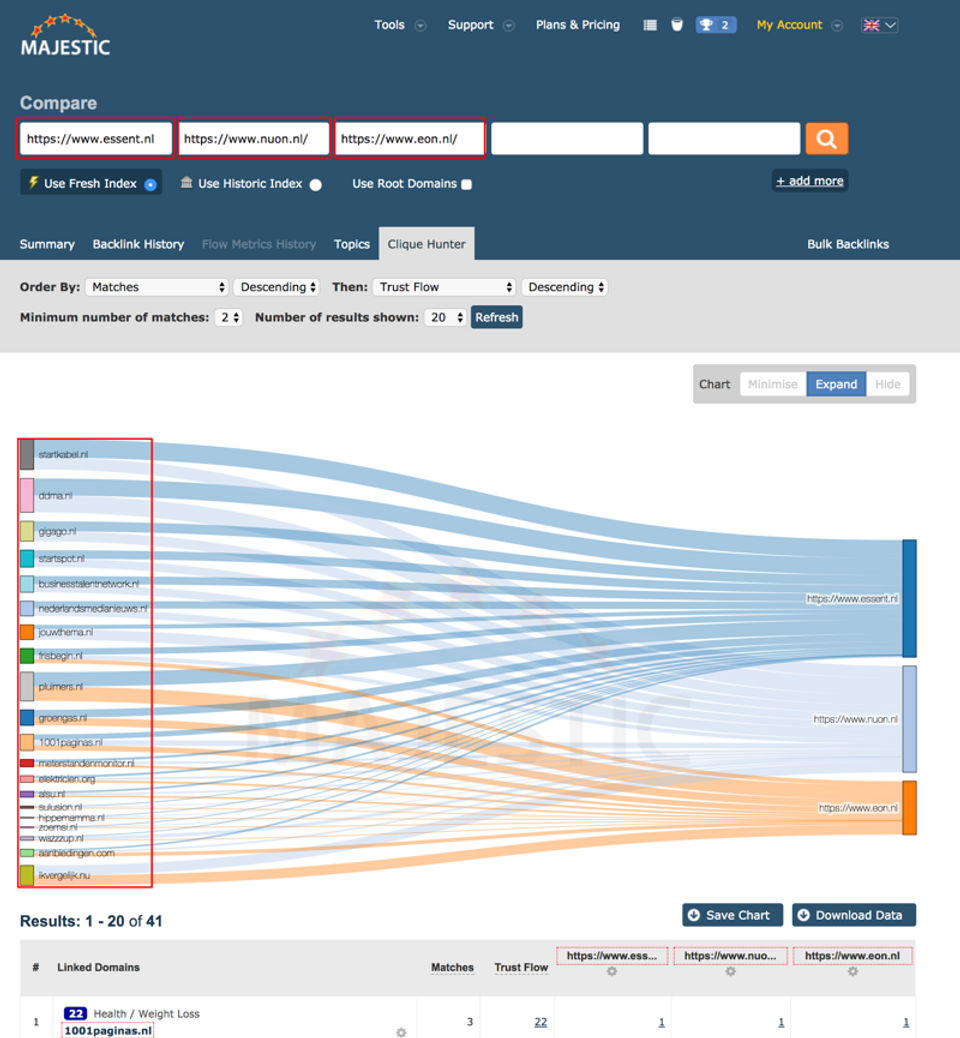960x1038 pixels.
Task: Select Use Fresh Index radio button
Action: coord(150,185)
